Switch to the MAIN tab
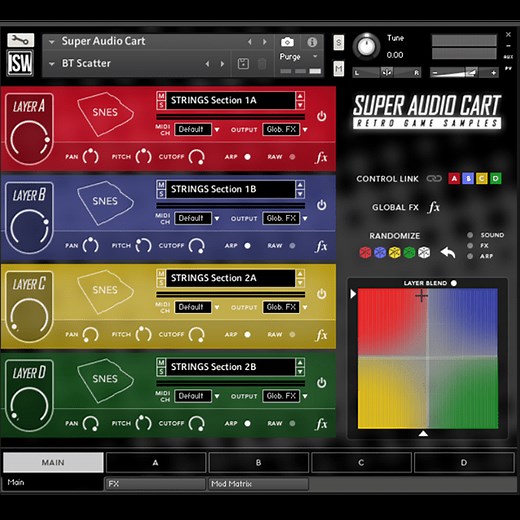Viewport: 520px width, 520px height. [x=53, y=462]
